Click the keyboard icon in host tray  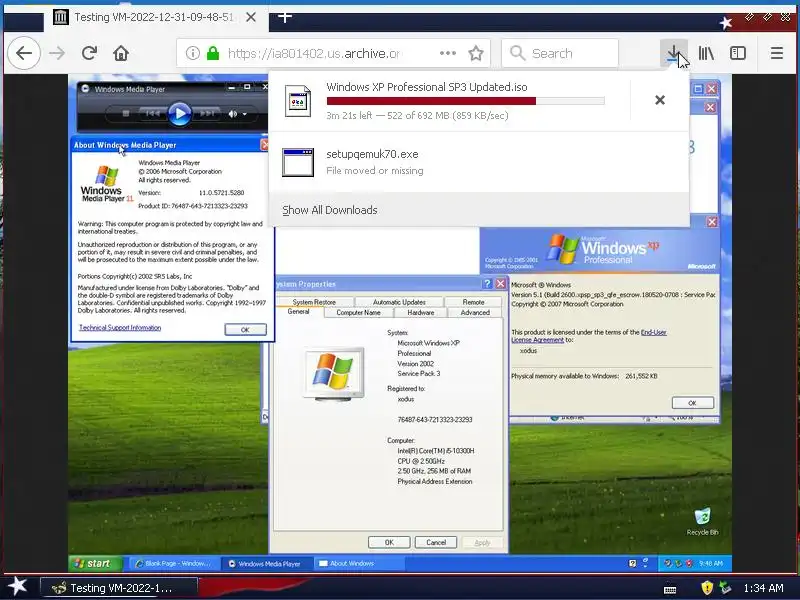[670, 589]
